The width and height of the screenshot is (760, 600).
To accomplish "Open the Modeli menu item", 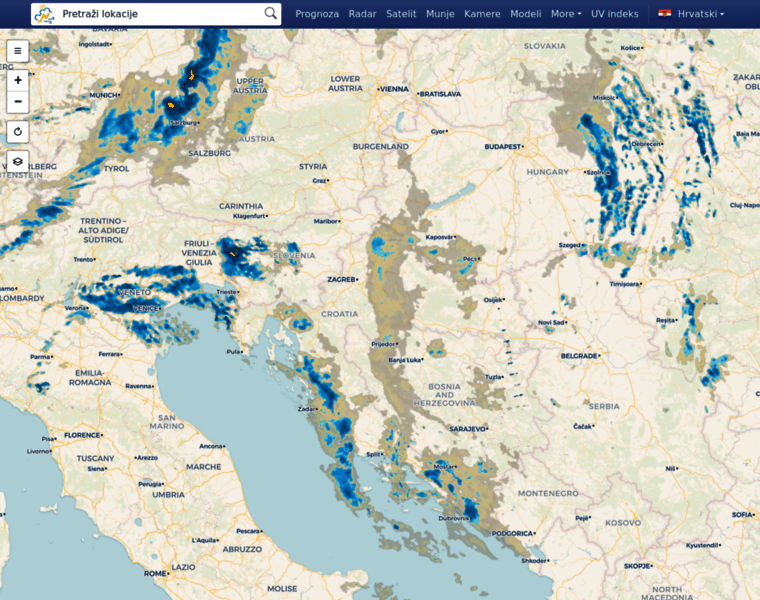I will coord(525,14).
